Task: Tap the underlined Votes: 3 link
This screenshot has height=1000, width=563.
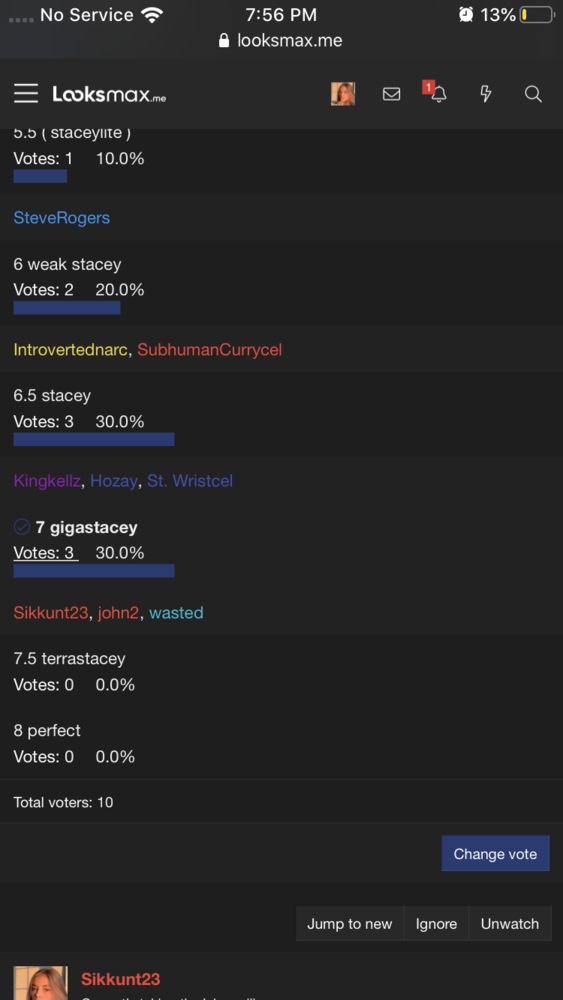Action: click(x=46, y=553)
